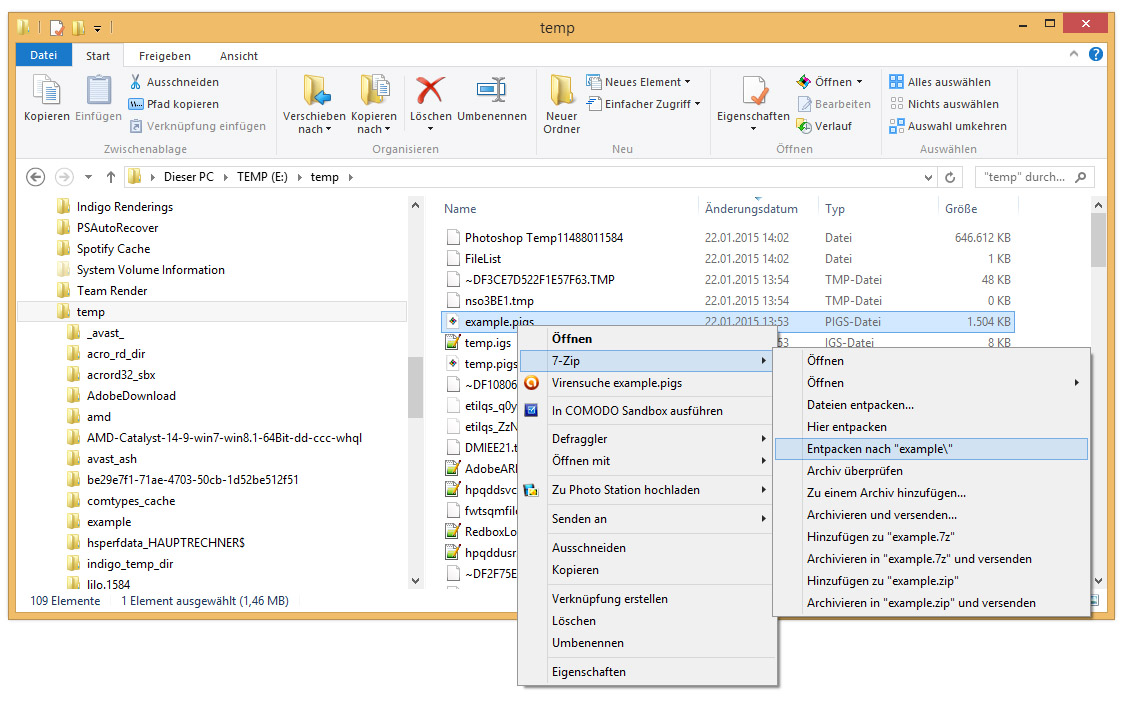Click the Ausschneiden scissors icon
Viewport: 1127px width, 701px height.
[x=136, y=82]
